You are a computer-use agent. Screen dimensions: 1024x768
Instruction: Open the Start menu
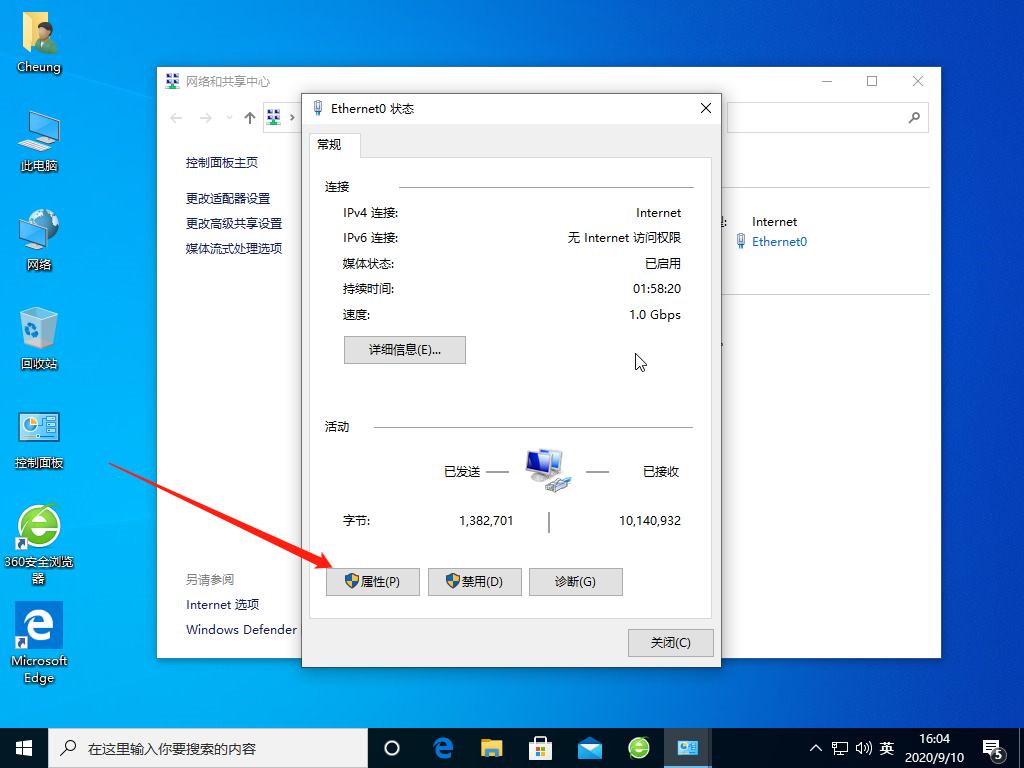tap(22, 747)
